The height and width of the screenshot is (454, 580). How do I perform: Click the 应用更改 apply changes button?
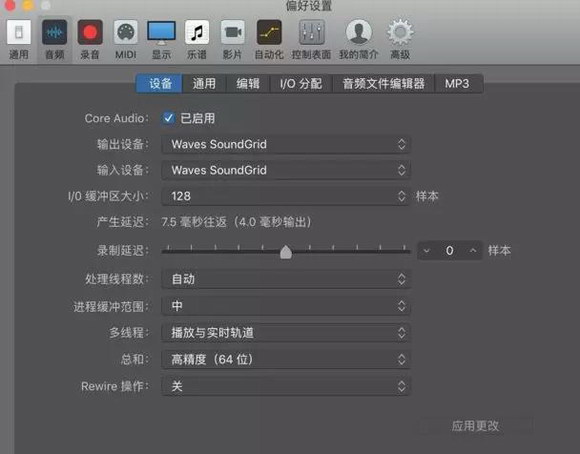(x=475, y=426)
